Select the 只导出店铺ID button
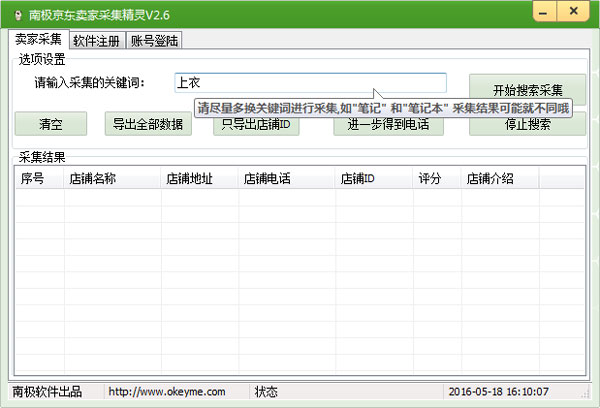The width and height of the screenshot is (600, 408). (x=255, y=125)
